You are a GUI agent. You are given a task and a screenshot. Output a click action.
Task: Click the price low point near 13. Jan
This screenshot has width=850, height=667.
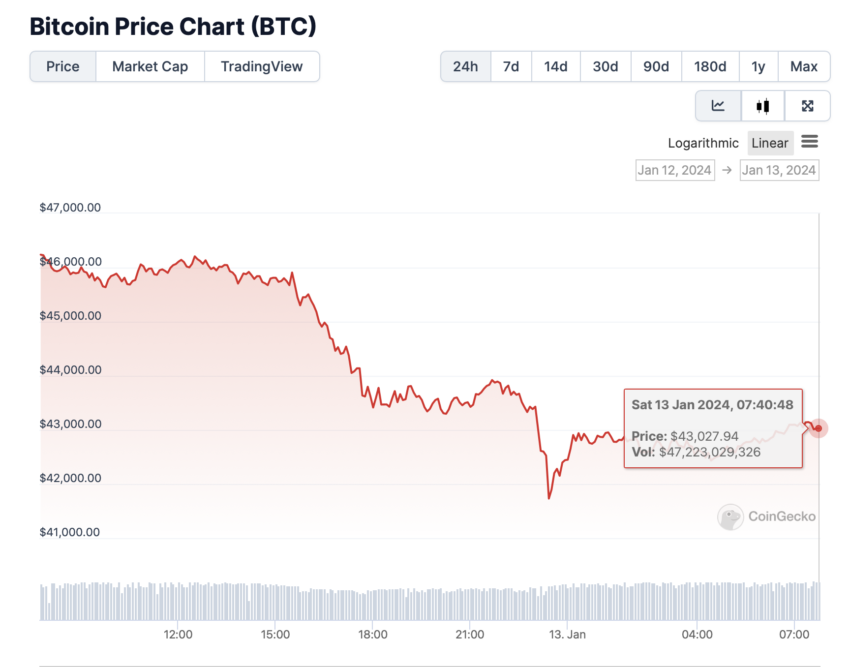point(549,497)
